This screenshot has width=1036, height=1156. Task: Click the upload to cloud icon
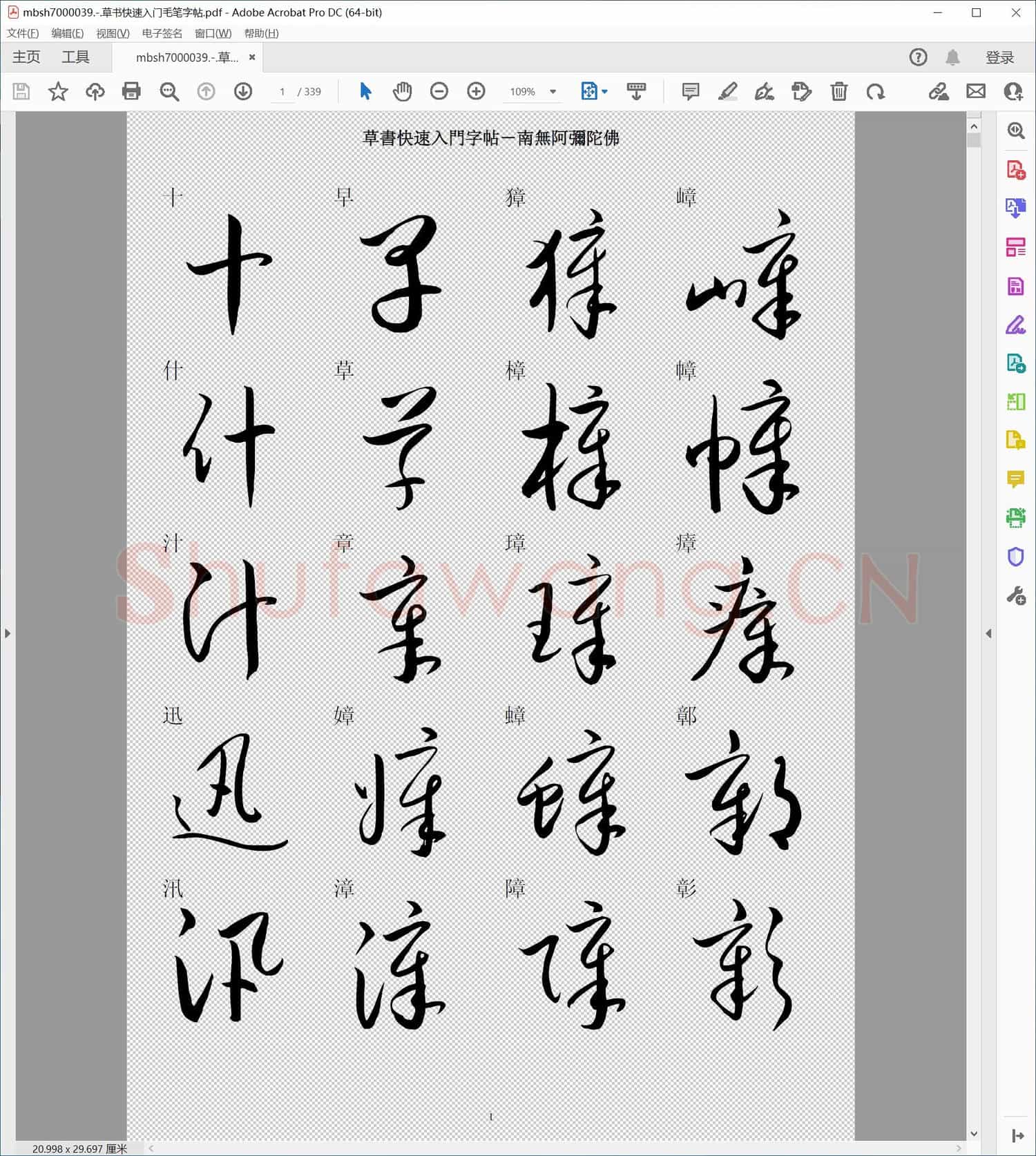(x=95, y=91)
